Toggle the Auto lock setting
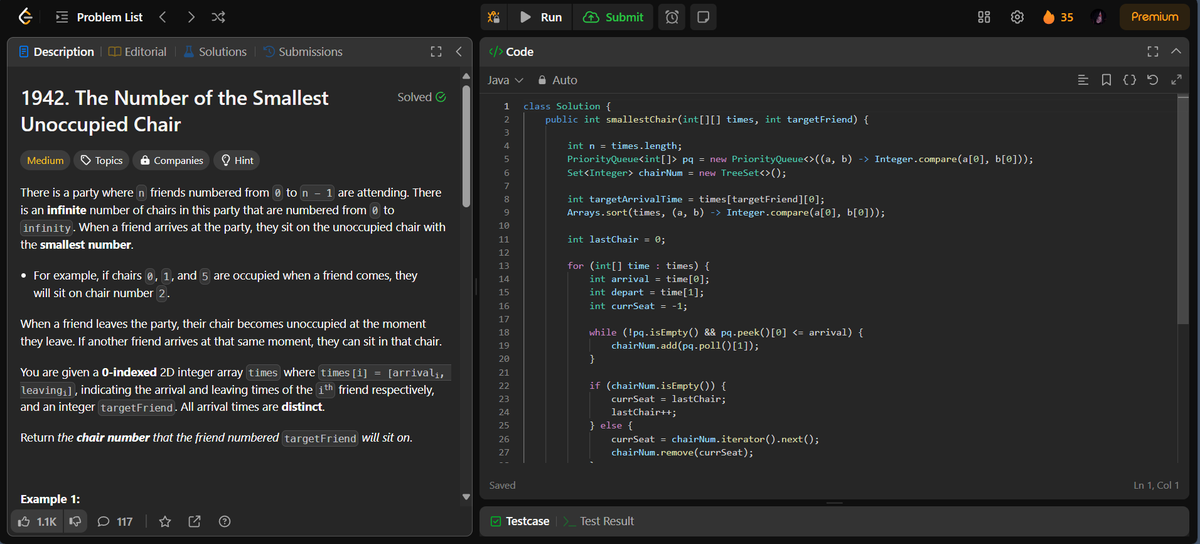The image size is (1200, 544). [558, 80]
